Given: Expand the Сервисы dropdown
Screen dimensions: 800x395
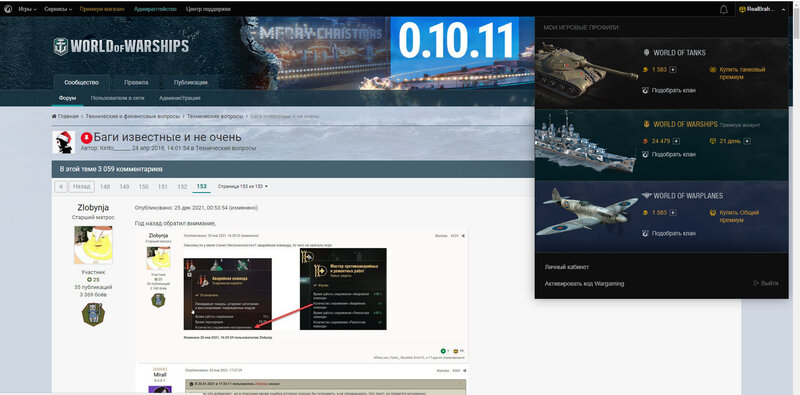Looking at the screenshot, I should coord(58,9).
